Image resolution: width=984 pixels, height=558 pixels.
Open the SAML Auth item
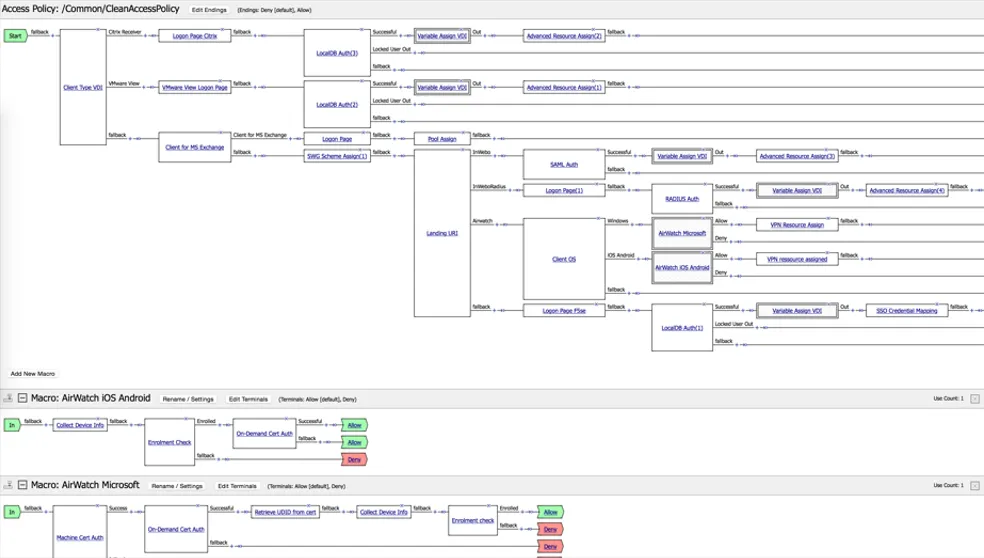pos(564,164)
